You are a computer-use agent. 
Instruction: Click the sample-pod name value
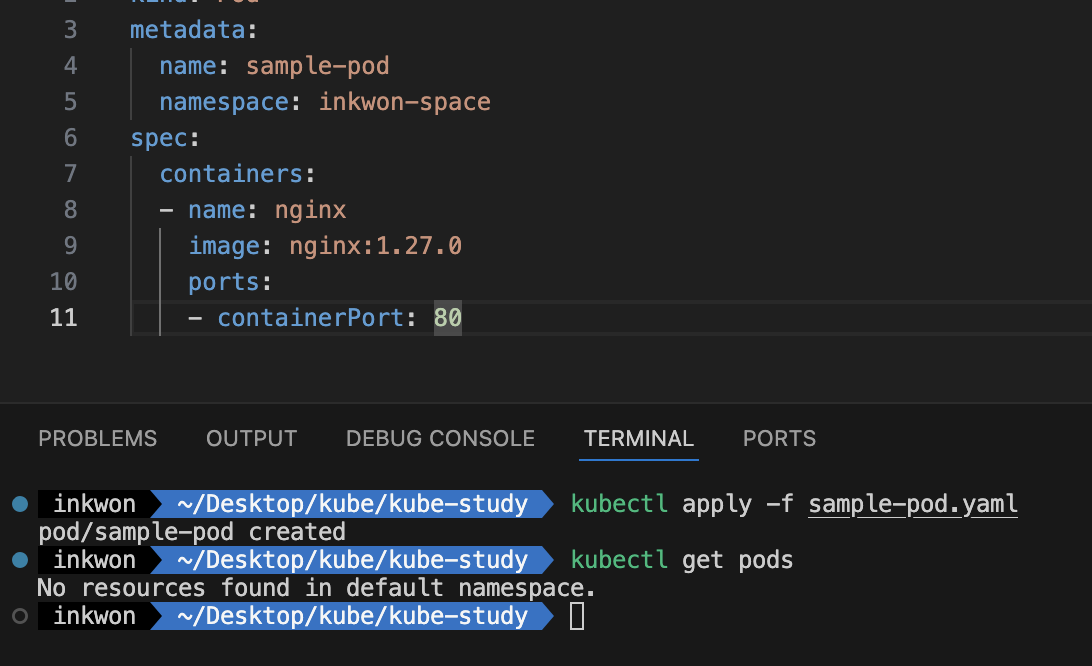(x=318, y=66)
